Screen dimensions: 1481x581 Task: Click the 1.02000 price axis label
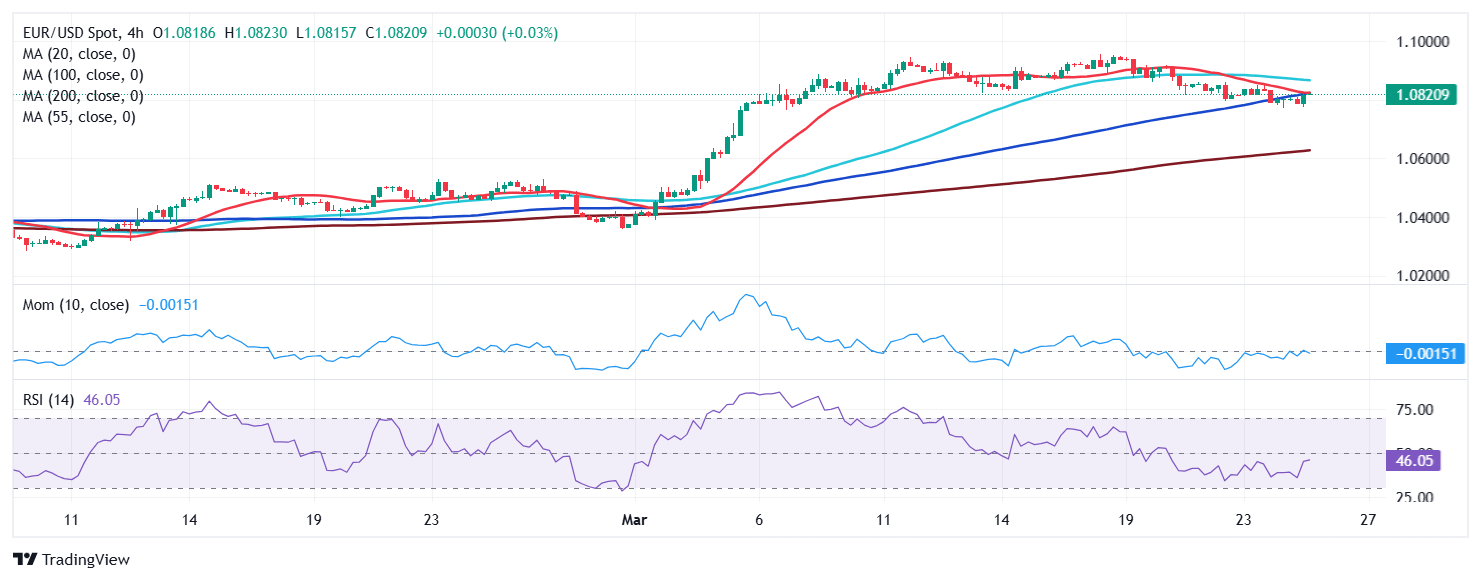pyautogui.click(x=1425, y=276)
